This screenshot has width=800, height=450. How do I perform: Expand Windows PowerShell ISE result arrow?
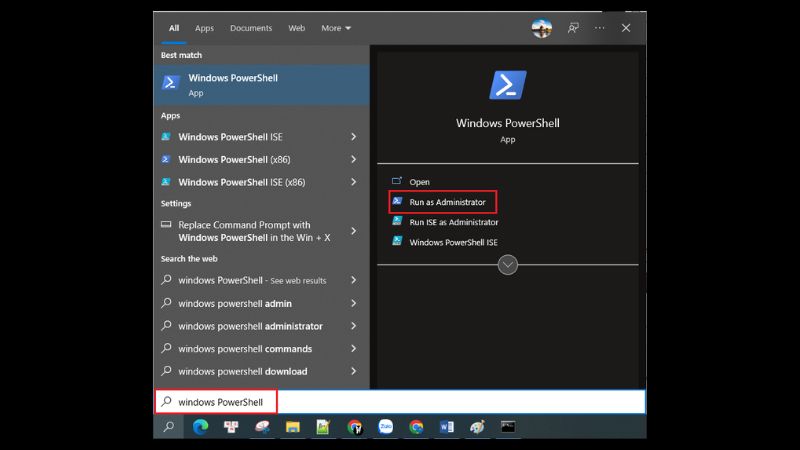(x=354, y=136)
